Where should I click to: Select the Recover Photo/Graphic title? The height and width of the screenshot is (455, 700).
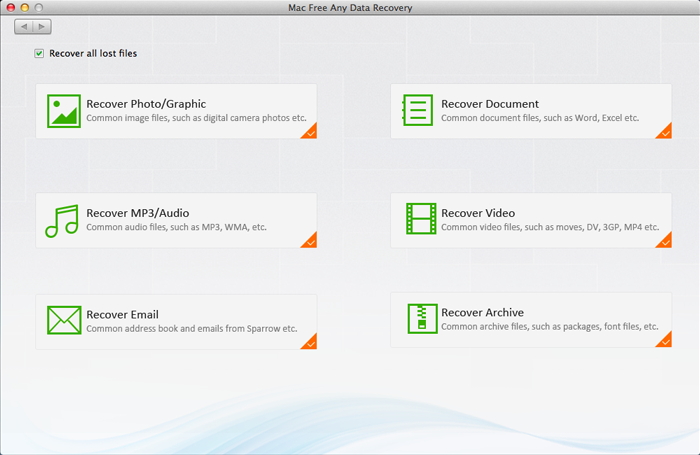(x=146, y=104)
